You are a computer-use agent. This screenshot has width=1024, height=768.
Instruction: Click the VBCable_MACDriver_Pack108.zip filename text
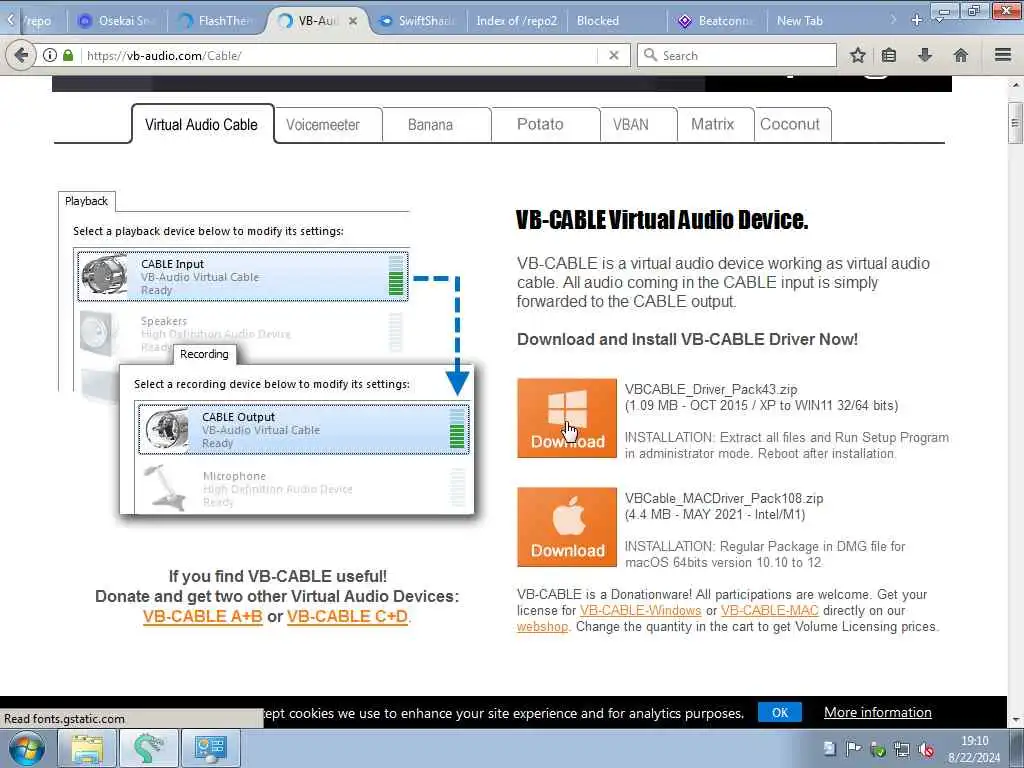coord(724,499)
